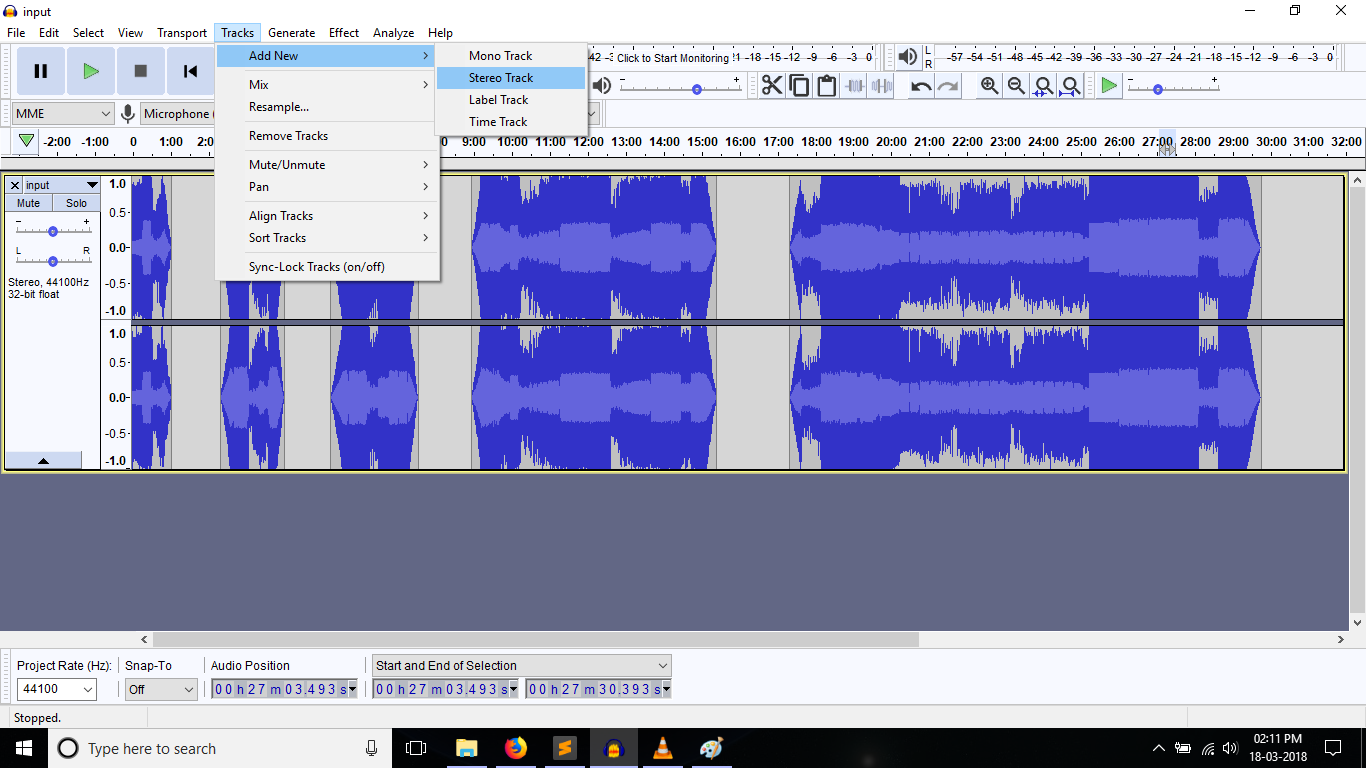Launch VLC from the taskbar

tap(662, 748)
